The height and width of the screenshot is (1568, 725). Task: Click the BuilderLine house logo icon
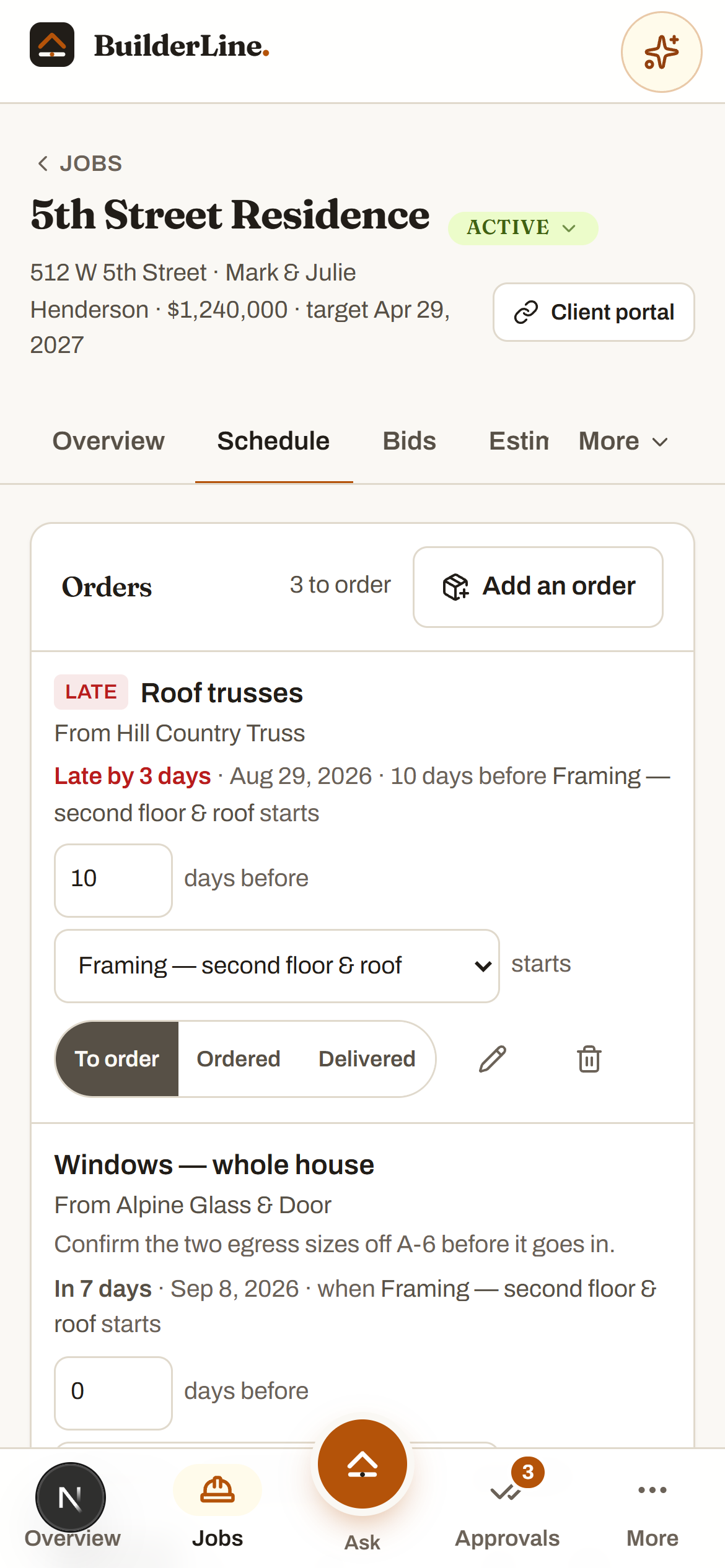click(52, 45)
